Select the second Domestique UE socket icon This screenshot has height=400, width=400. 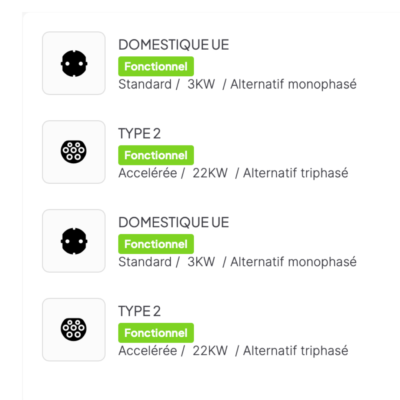[x=74, y=241]
